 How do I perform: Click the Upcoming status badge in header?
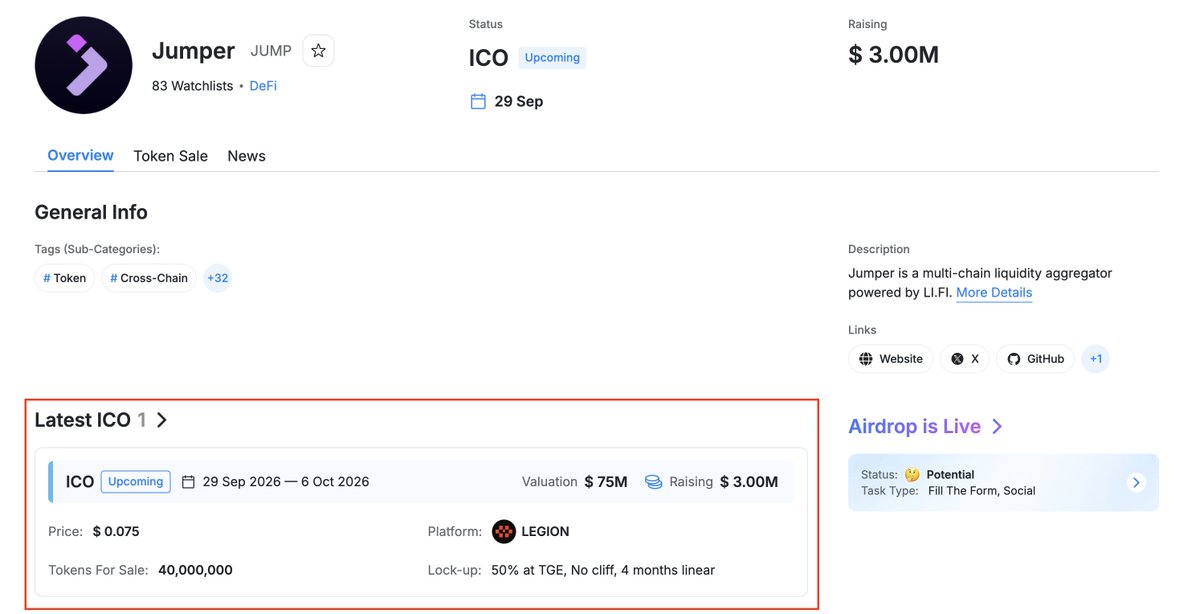coord(552,58)
